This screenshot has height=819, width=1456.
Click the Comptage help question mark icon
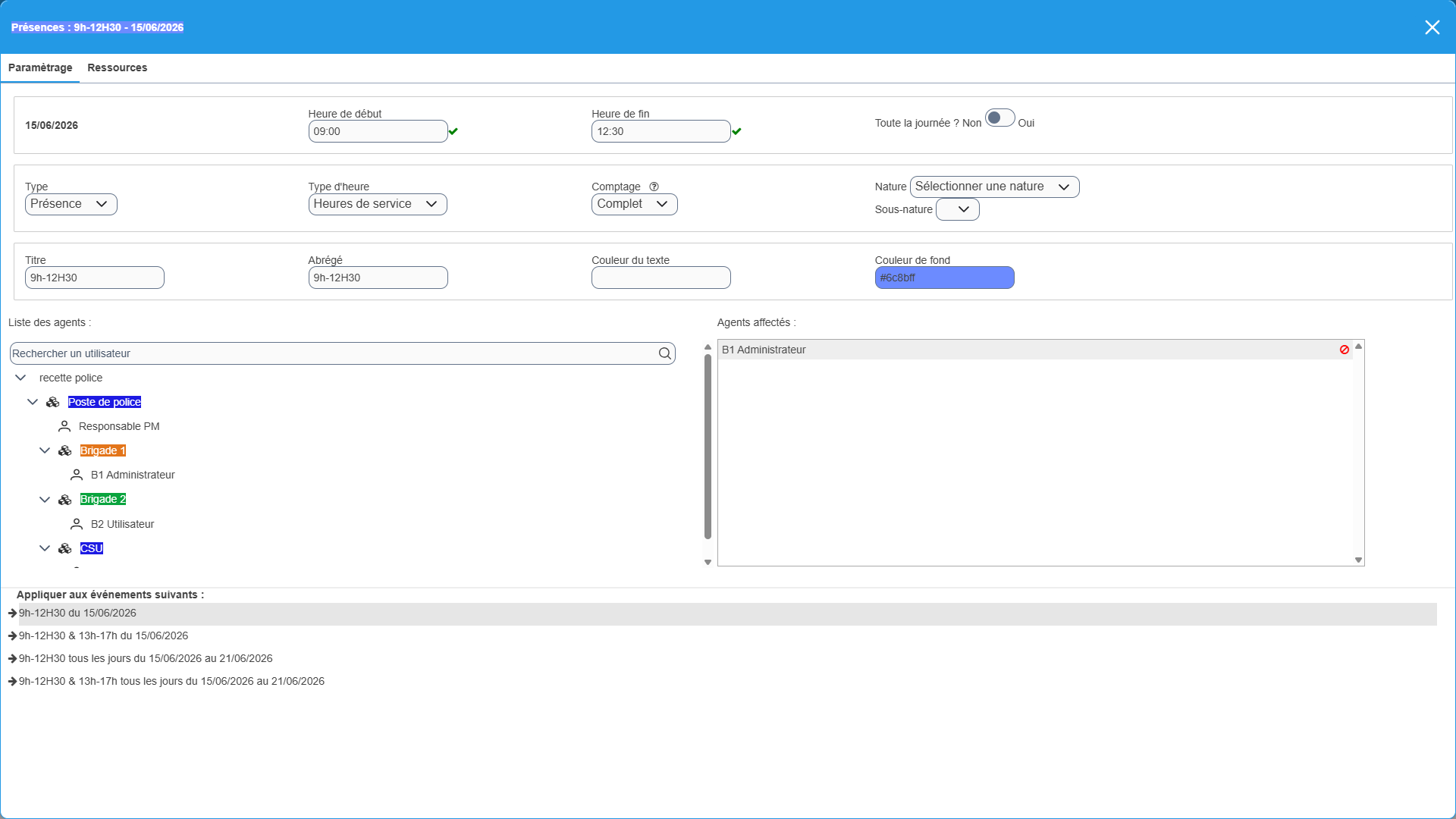[x=654, y=187]
